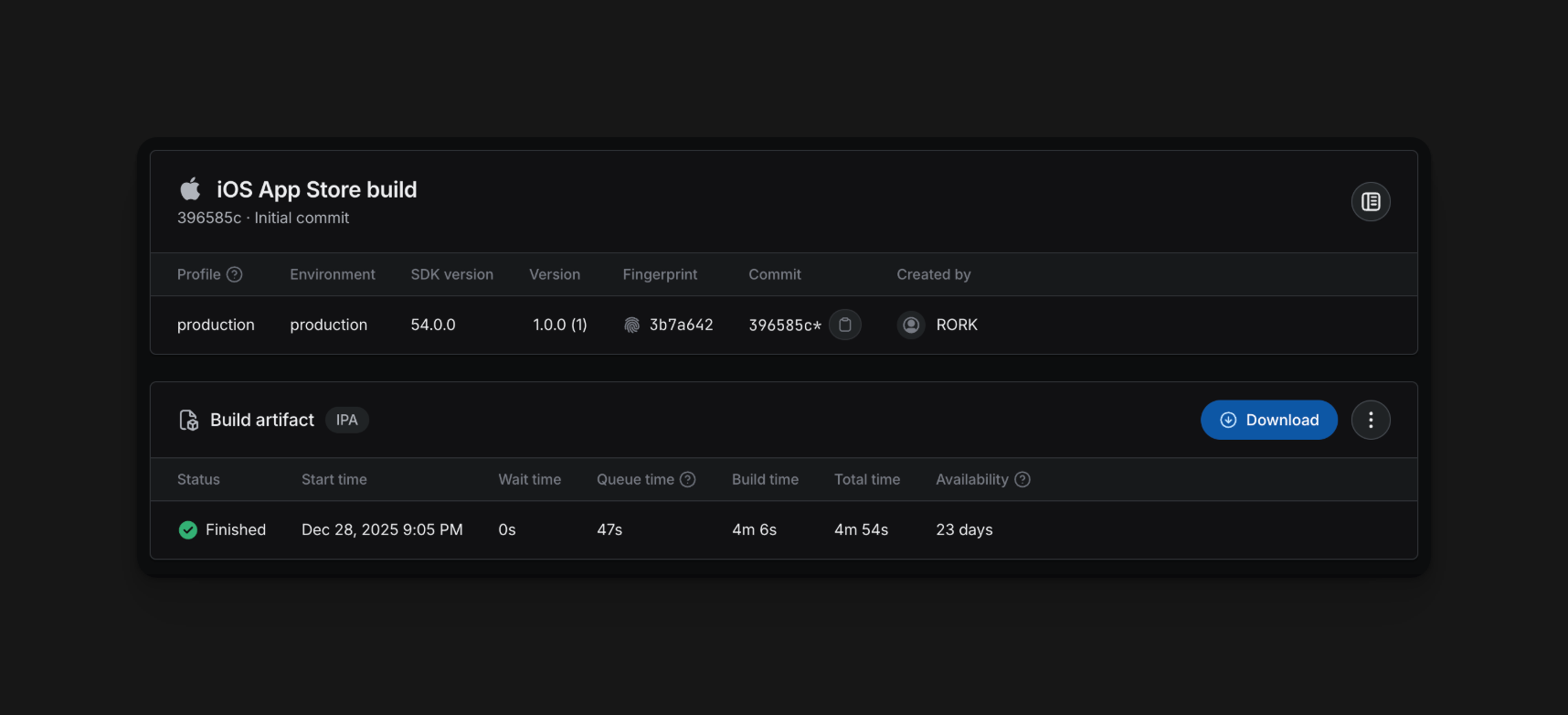
Task: Click the queue time value 47s
Action: tap(609, 529)
